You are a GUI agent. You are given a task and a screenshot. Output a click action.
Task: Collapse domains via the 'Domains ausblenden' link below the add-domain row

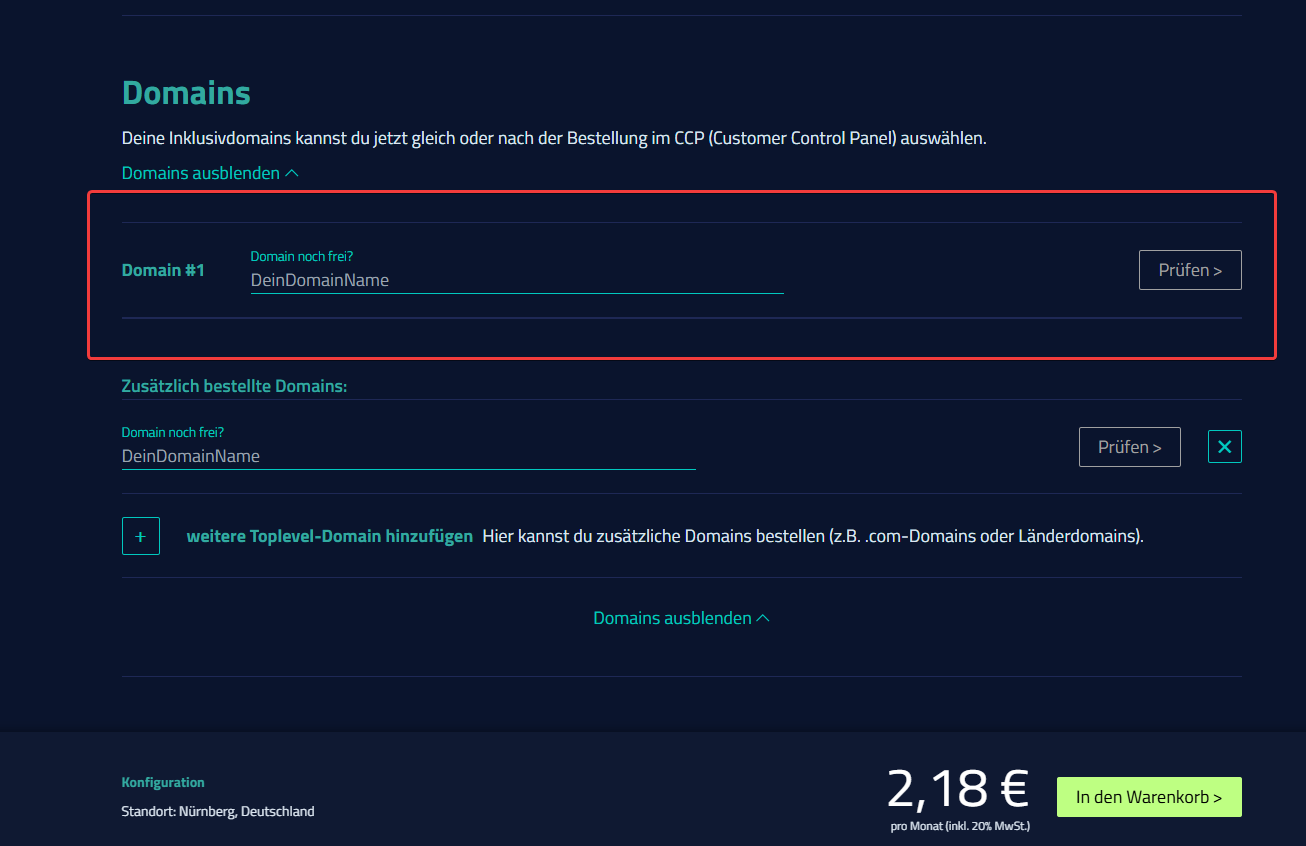tap(682, 618)
